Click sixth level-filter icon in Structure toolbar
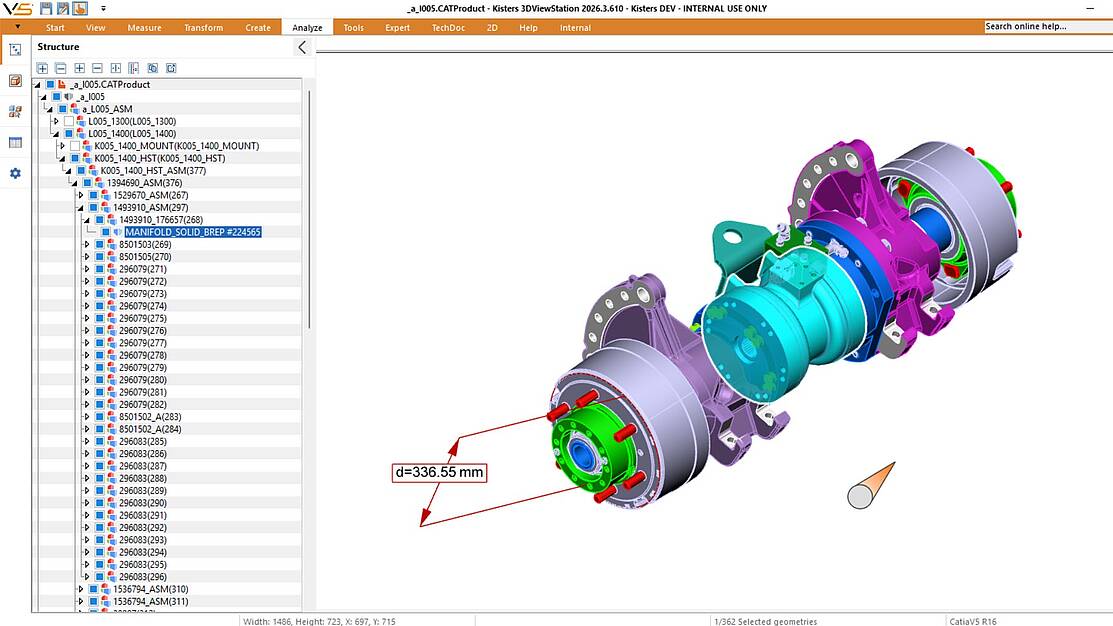Viewport: 1113px width, 626px height. (x=133, y=68)
